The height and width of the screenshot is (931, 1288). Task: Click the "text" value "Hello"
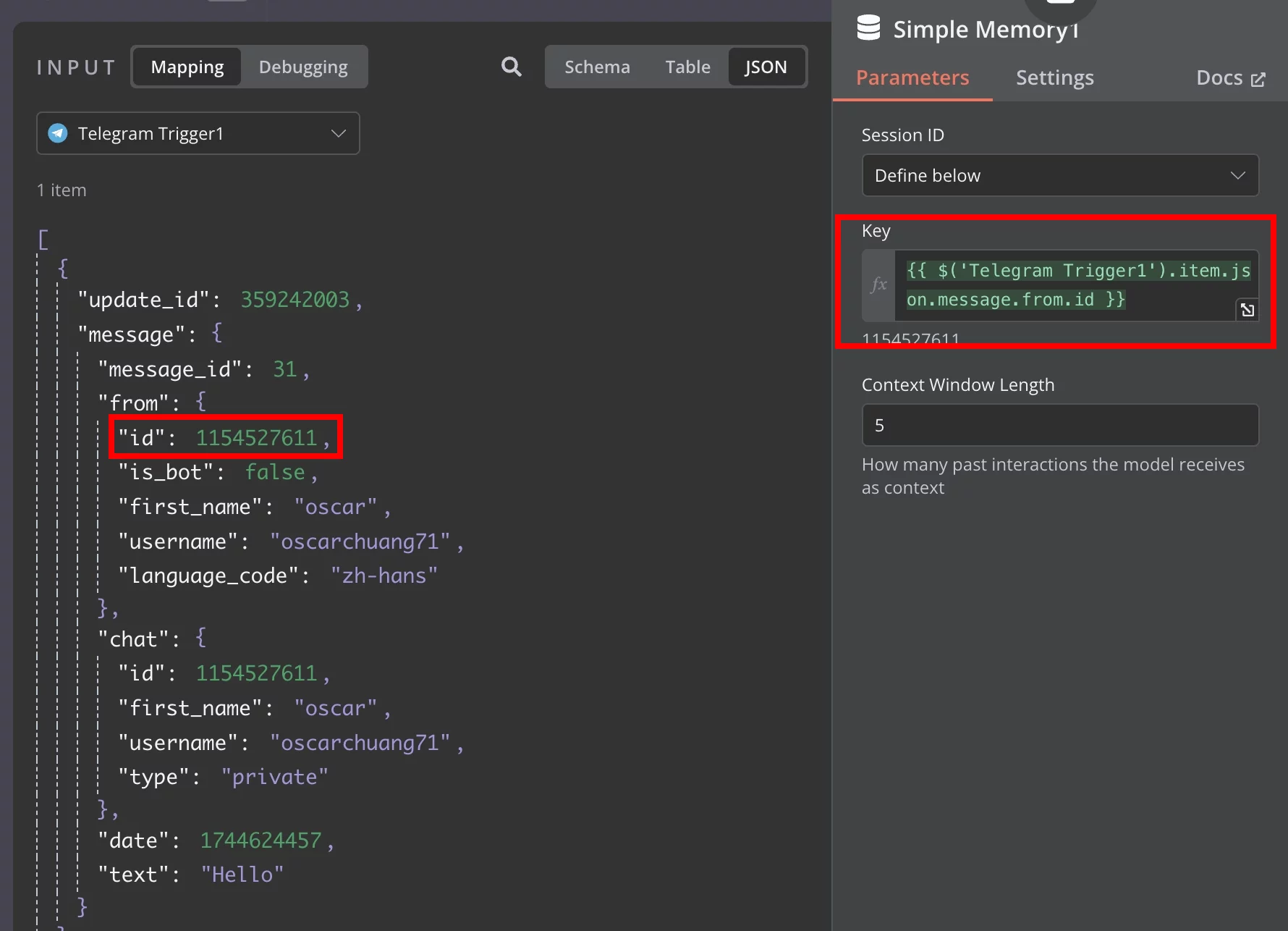[242, 875]
